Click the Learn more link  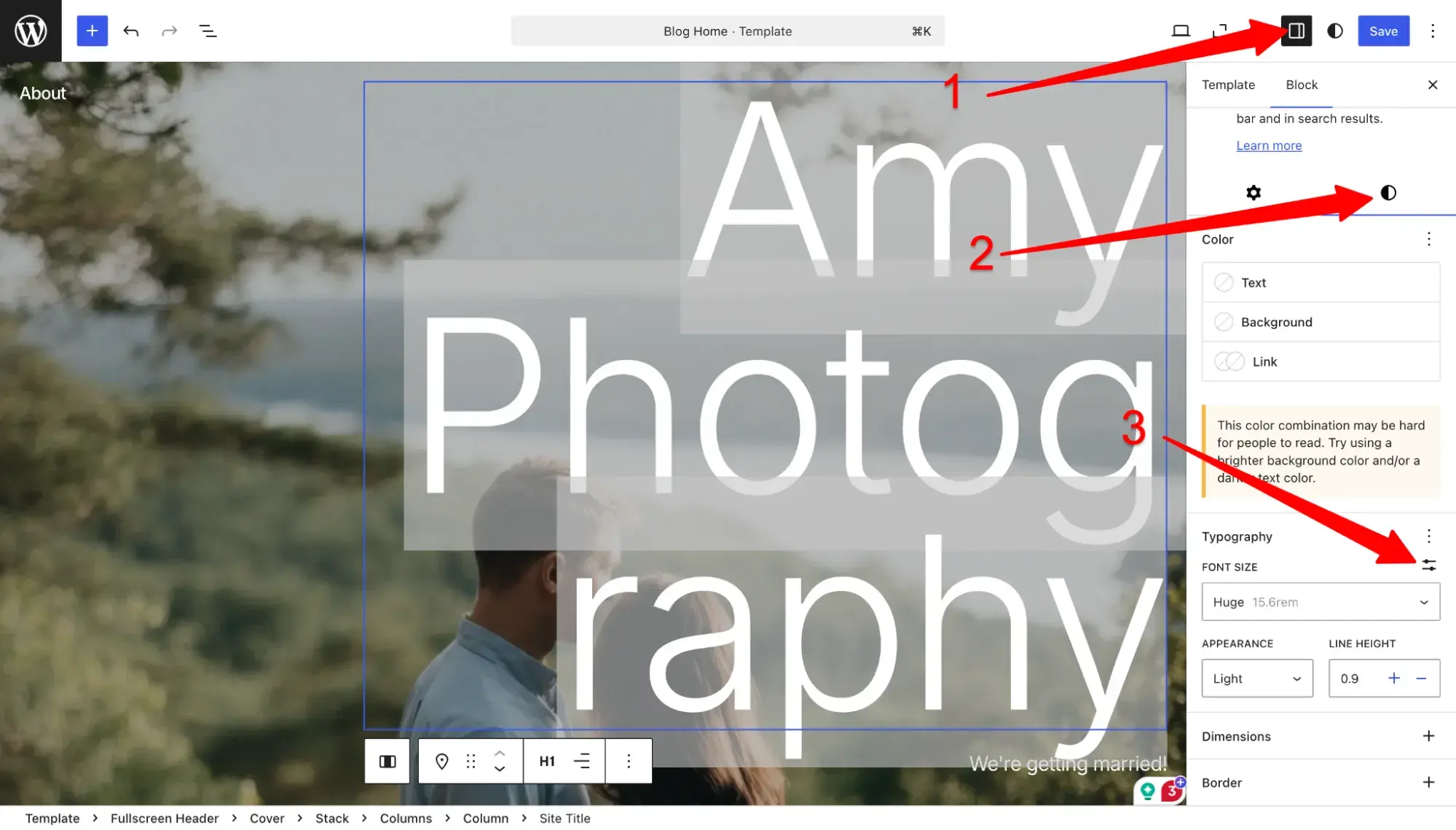(x=1269, y=145)
